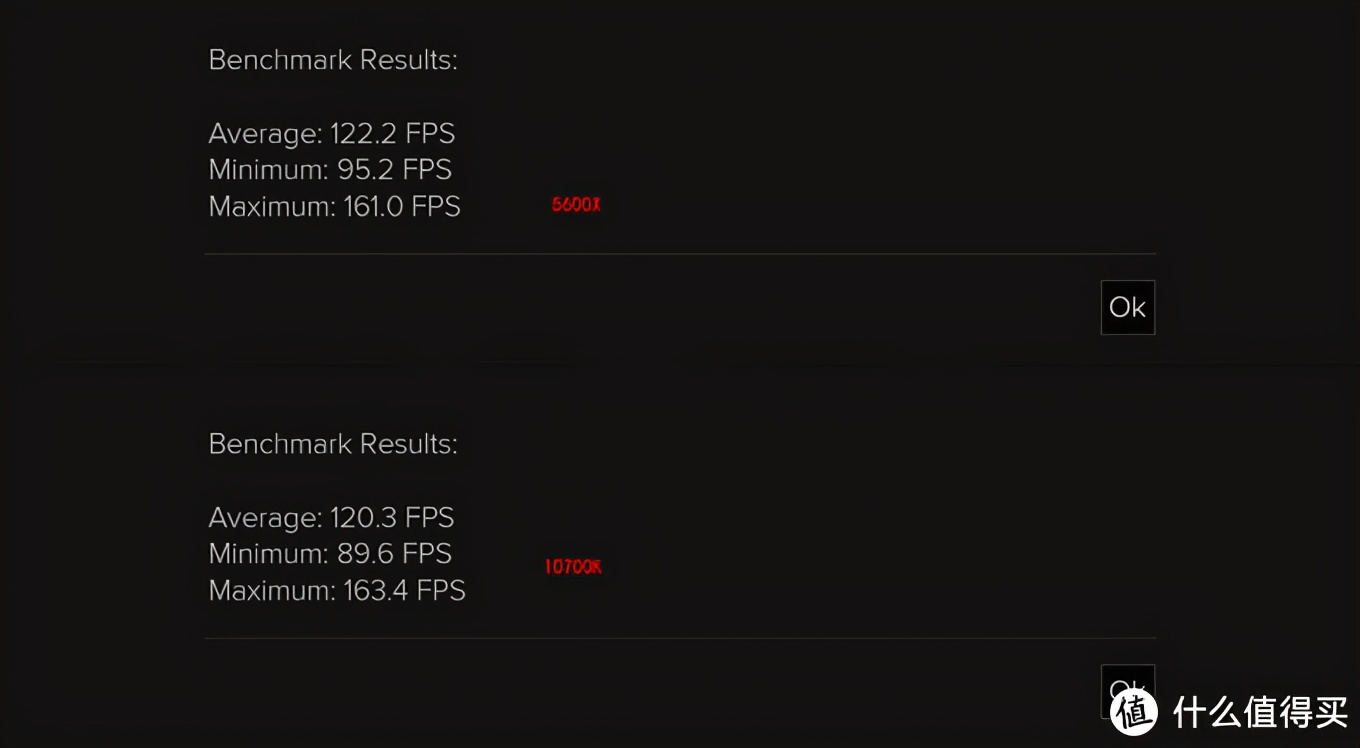This screenshot has height=748, width=1360.
Task: Click the Maximum: 161.0 FPS line
Action: 334,207
